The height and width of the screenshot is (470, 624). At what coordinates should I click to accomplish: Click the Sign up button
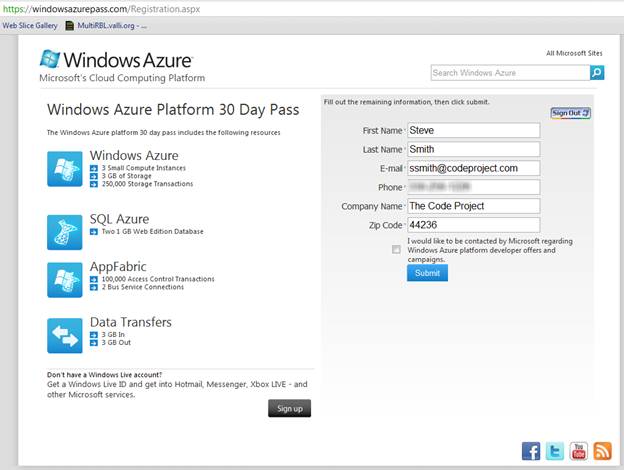click(x=289, y=408)
